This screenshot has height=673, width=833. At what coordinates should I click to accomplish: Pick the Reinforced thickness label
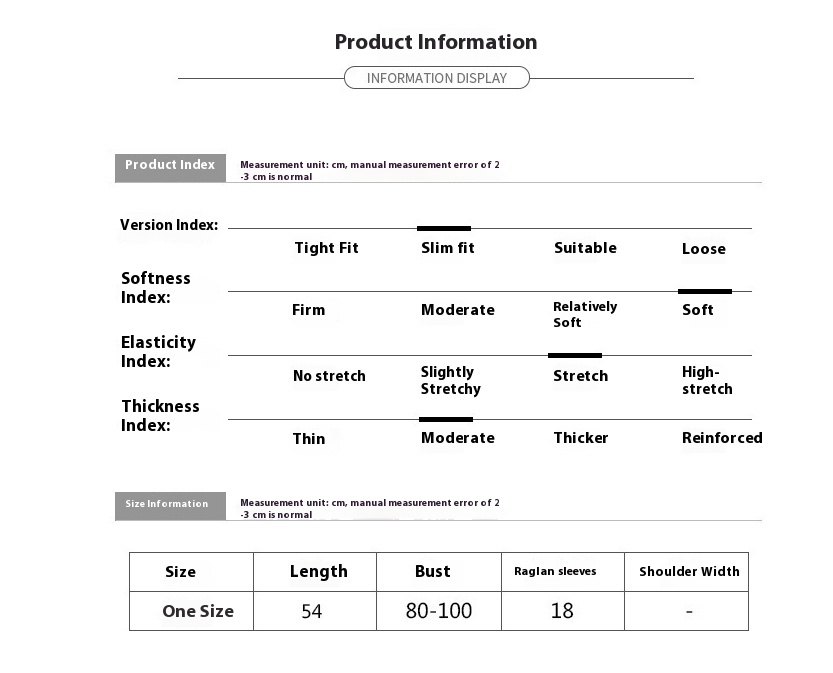click(x=722, y=438)
